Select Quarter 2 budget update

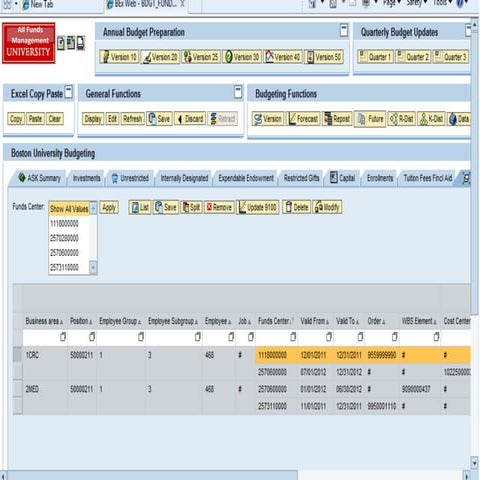click(x=413, y=57)
